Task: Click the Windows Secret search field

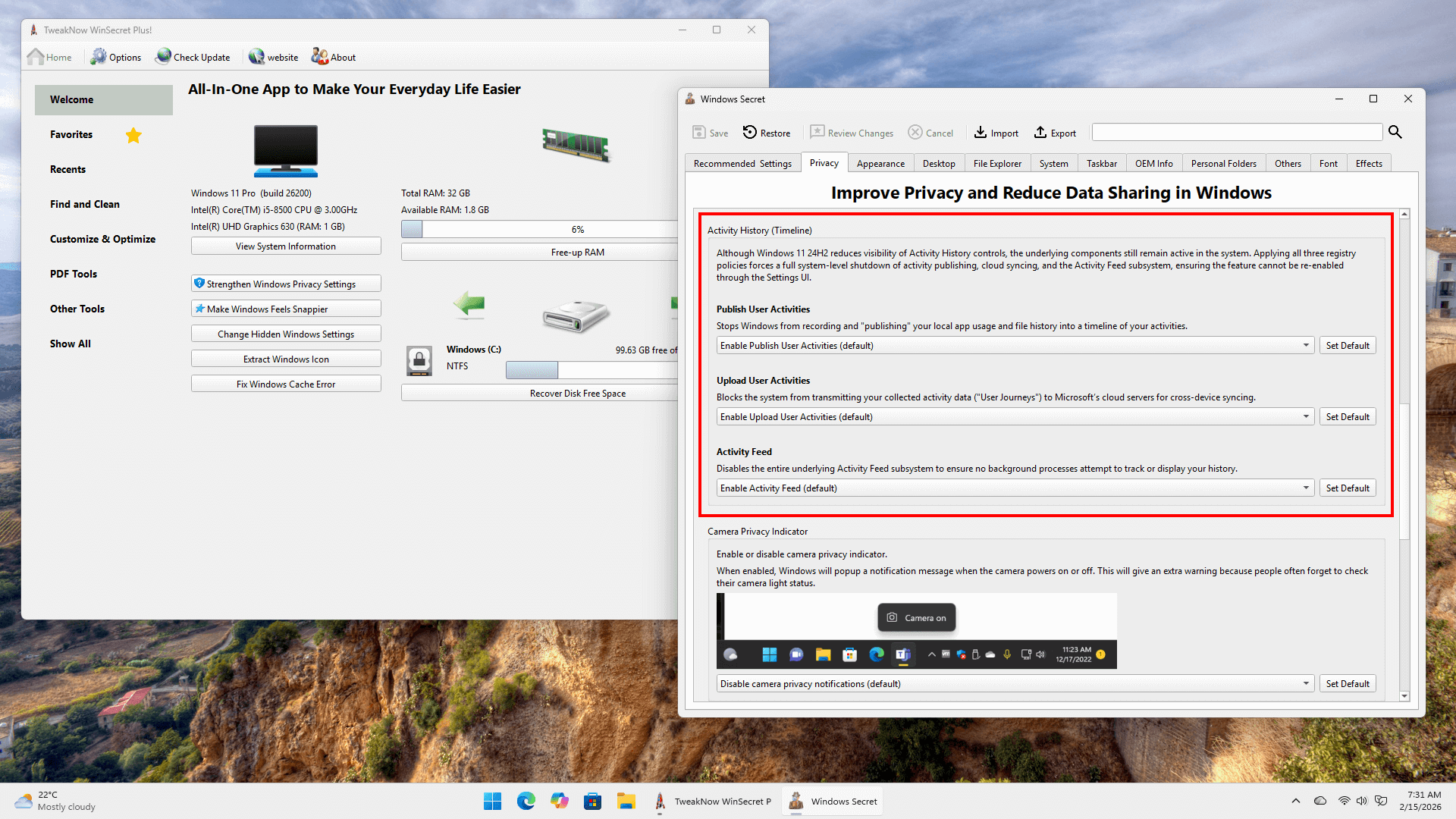Action: coord(1237,133)
